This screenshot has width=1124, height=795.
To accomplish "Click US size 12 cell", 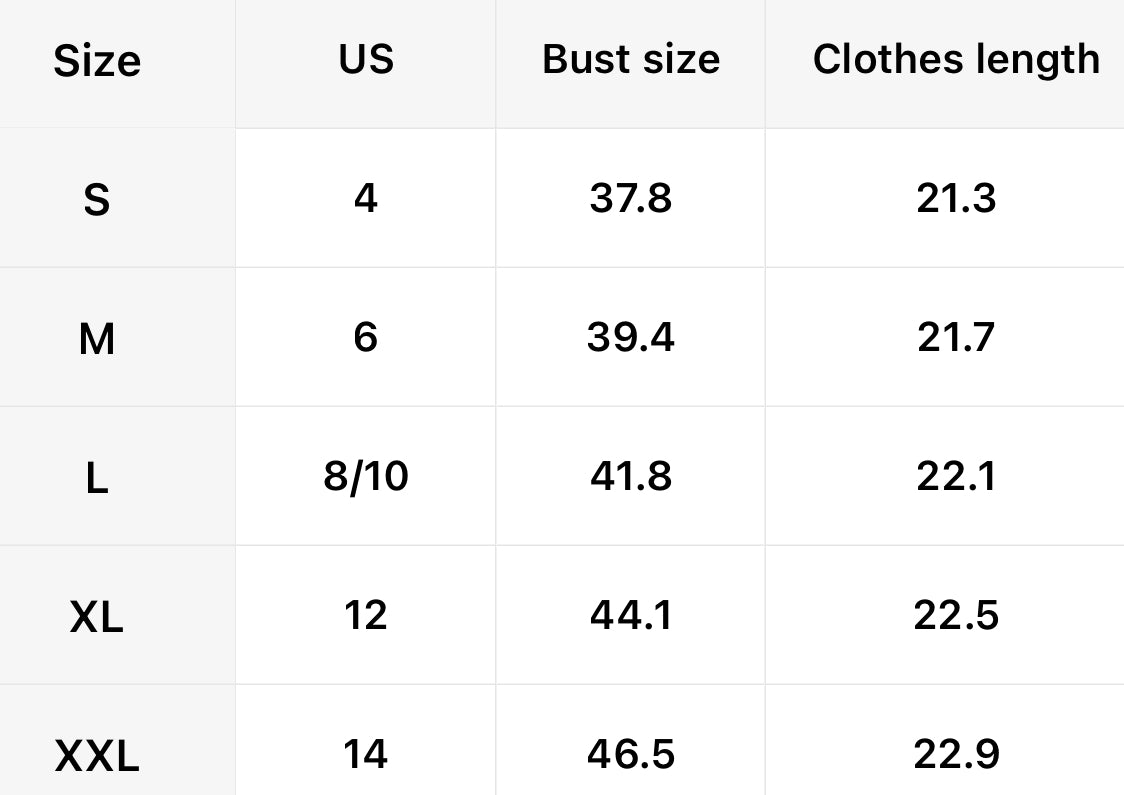I will tap(366, 615).
